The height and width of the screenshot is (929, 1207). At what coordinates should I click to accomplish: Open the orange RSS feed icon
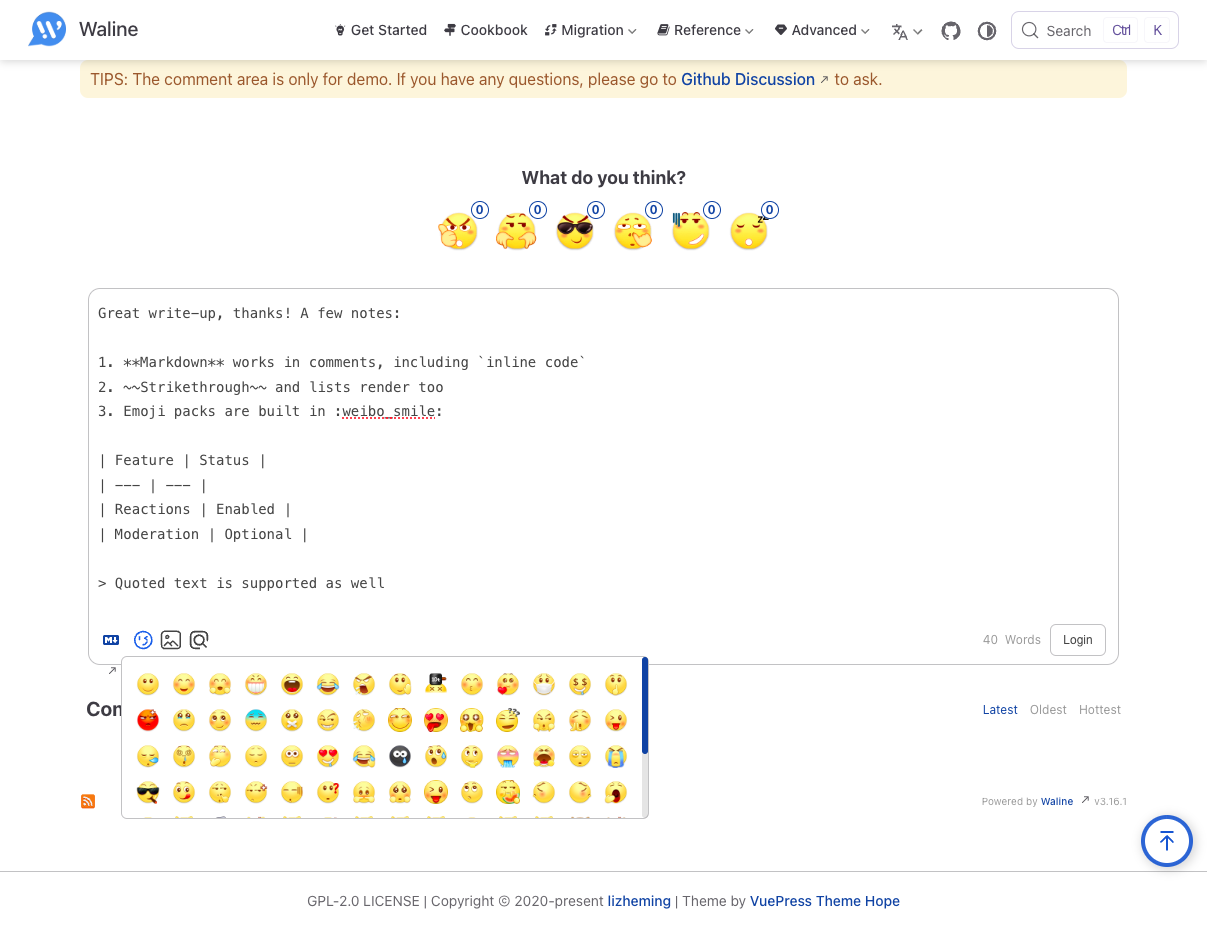pos(88,801)
